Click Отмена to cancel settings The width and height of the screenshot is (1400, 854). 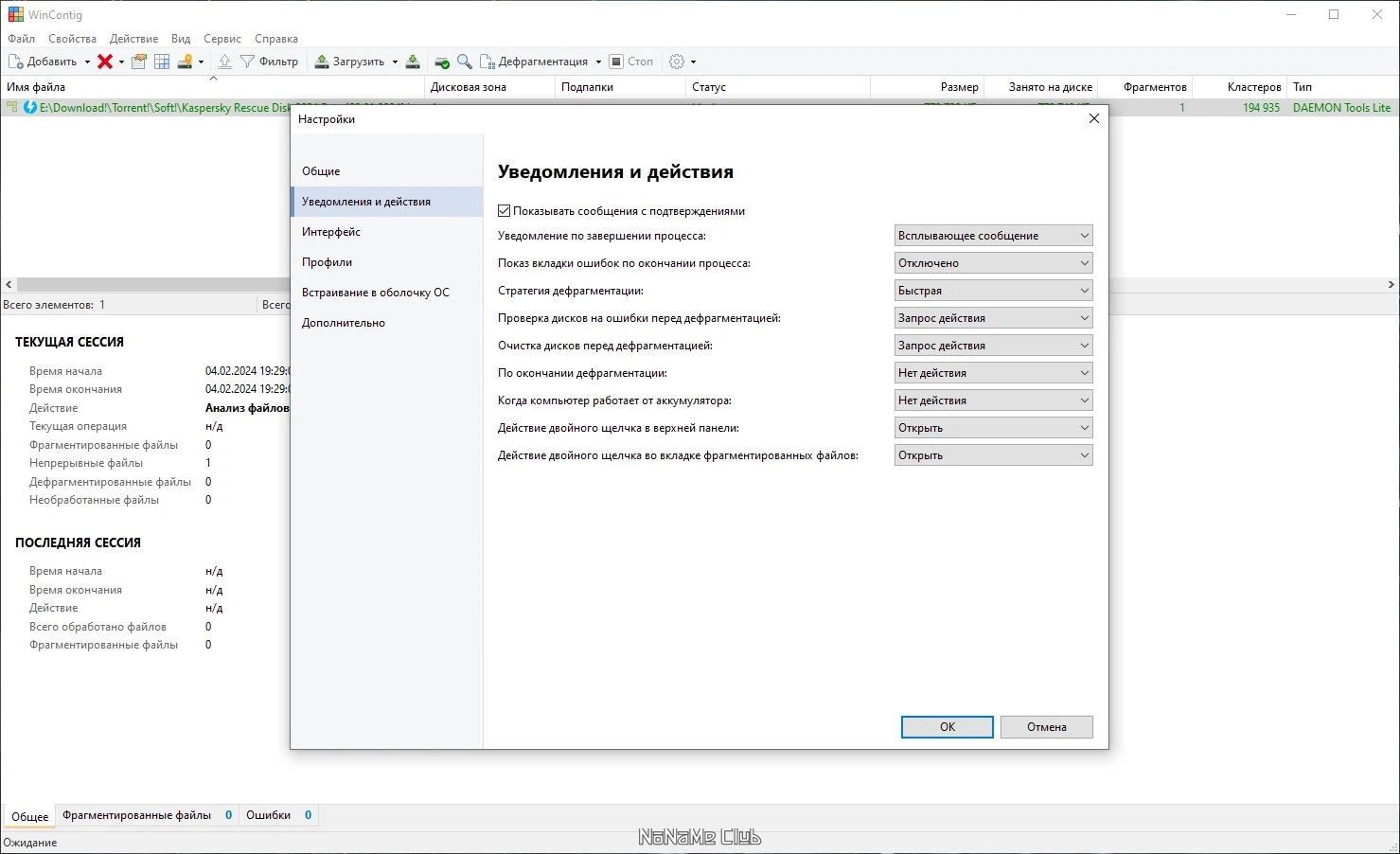pos(1047,727)
